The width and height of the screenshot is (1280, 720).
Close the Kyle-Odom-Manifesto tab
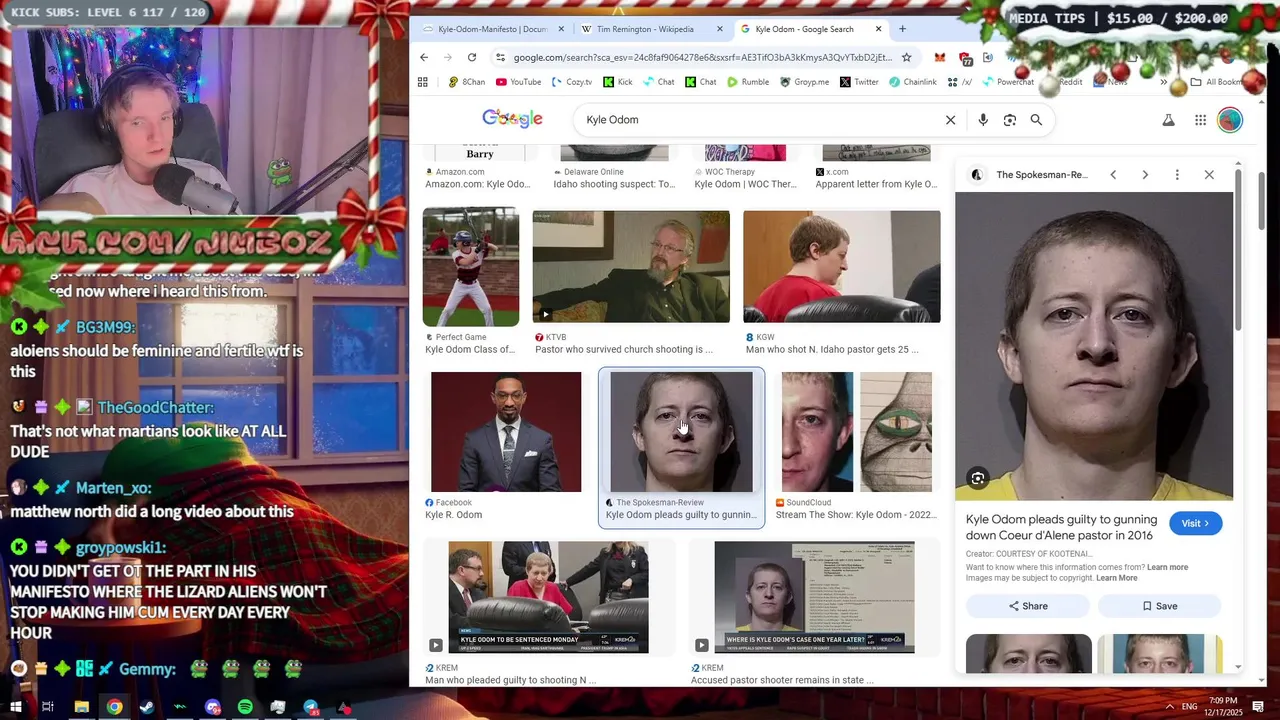point(561,29)
